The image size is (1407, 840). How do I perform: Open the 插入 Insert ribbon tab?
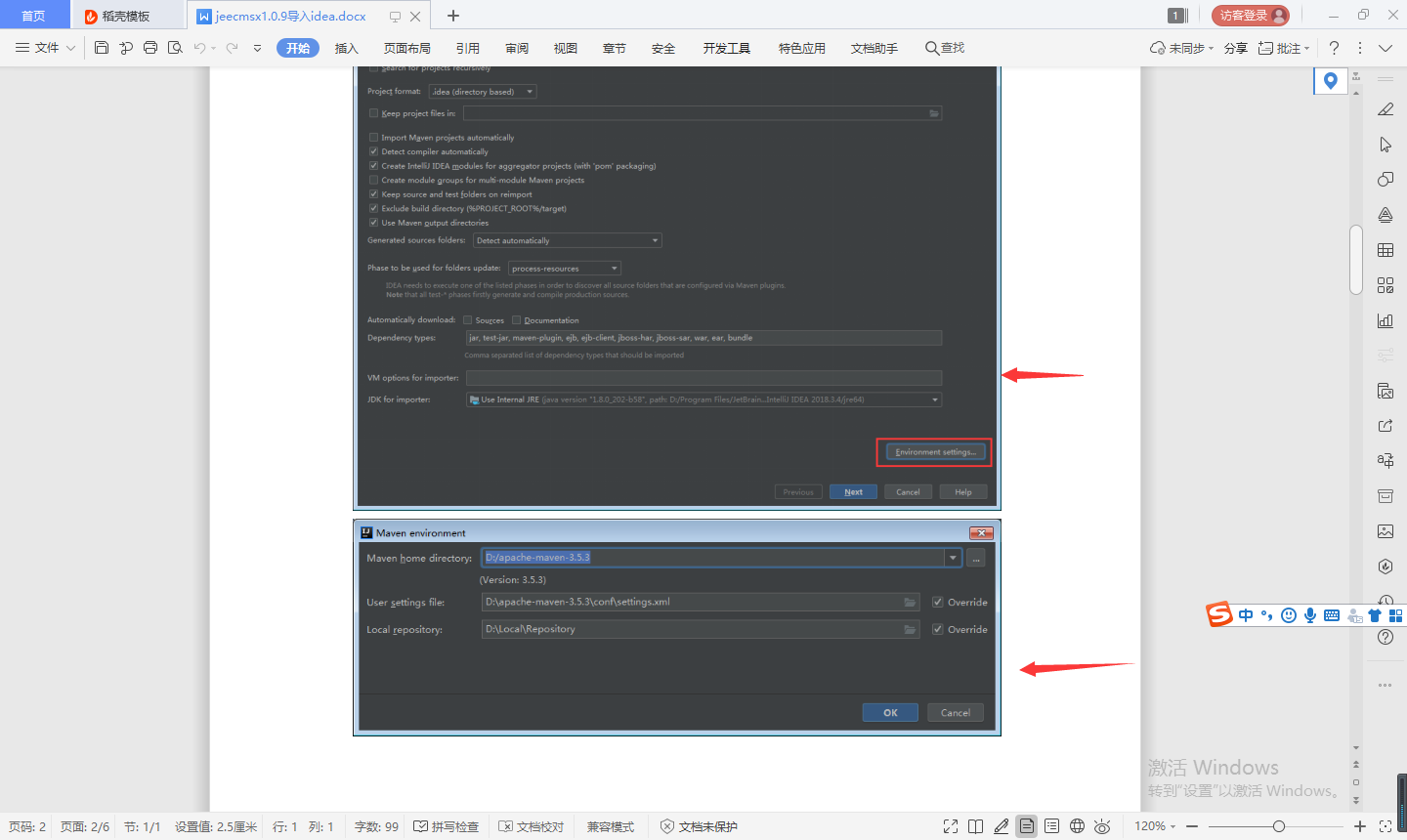point(347,48)
